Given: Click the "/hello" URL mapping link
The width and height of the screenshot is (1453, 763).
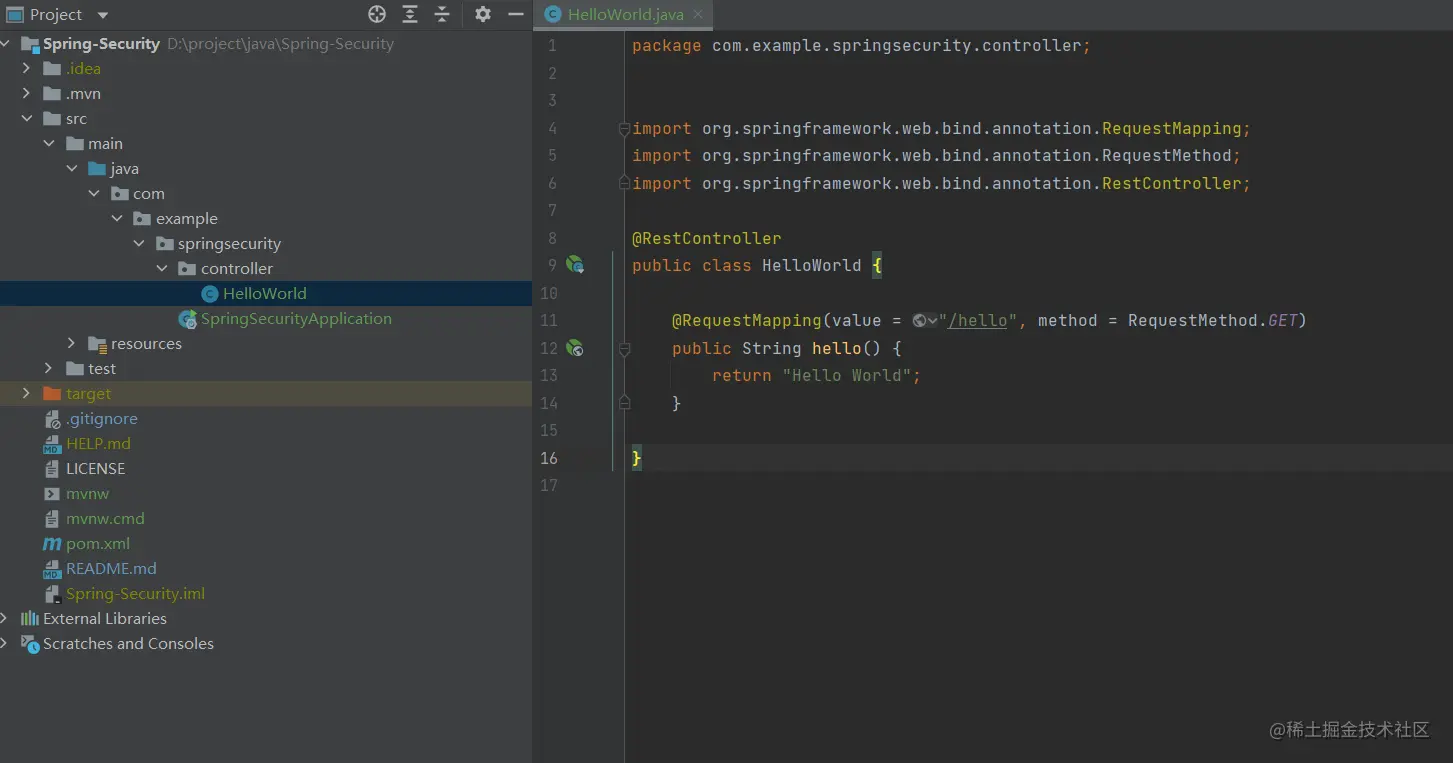Looking at the screenshot, I should click(977, 321).
